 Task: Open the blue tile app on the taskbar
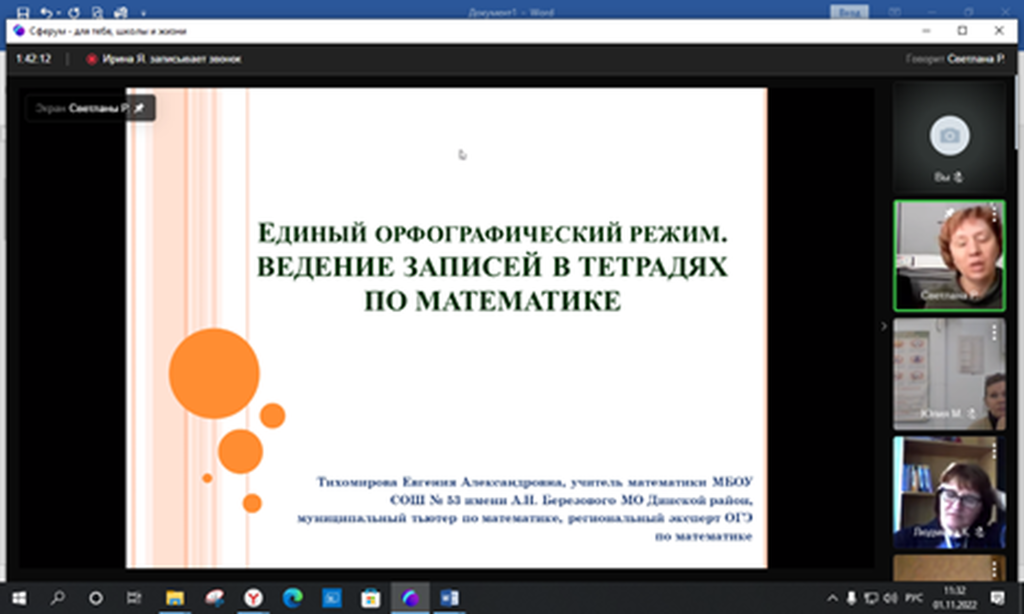(x=332, y=598)
